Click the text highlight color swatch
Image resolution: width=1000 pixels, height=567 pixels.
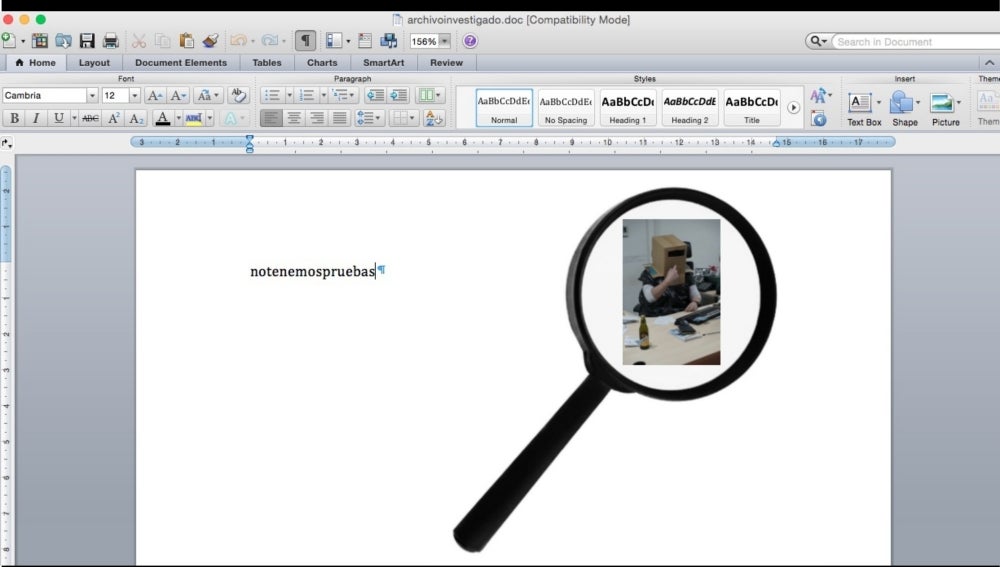pos(193,118)
